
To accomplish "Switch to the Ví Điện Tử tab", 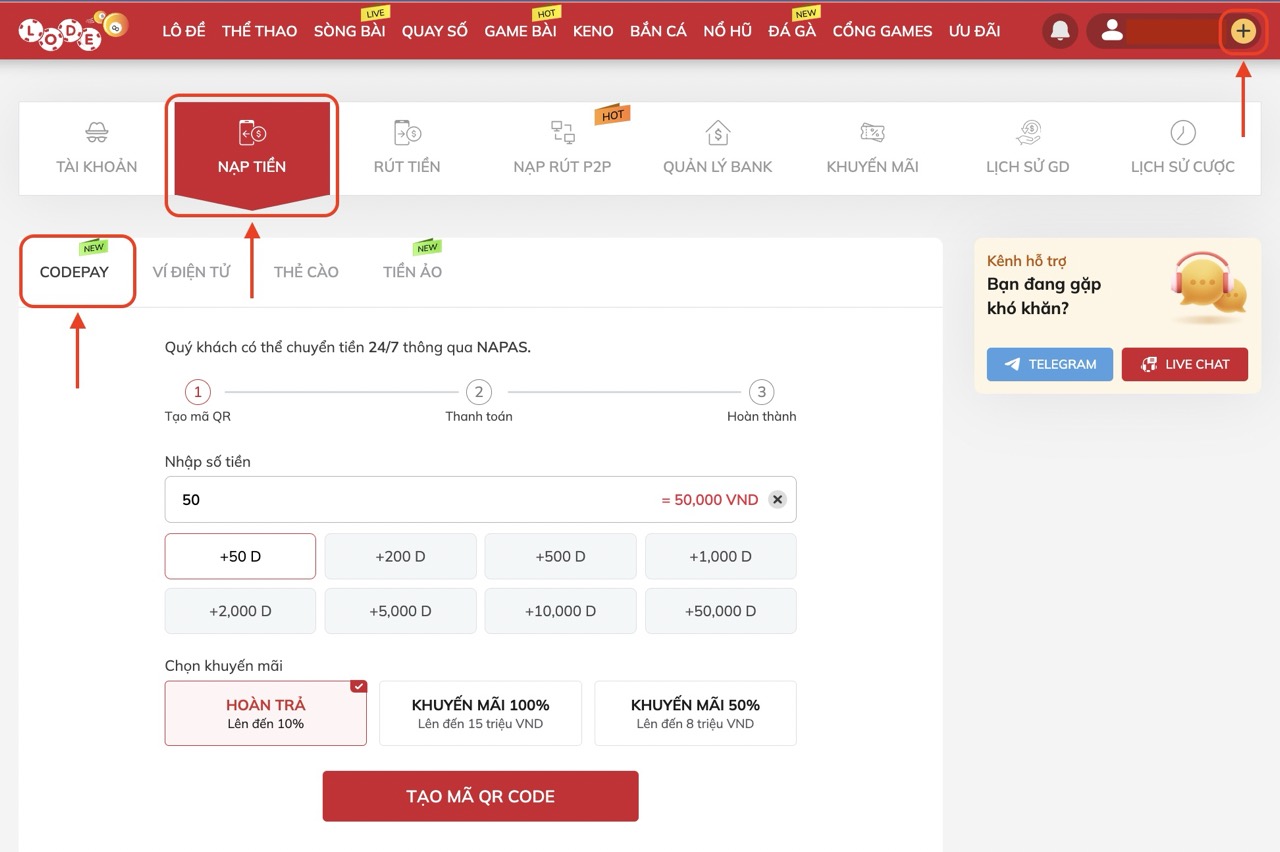I will 191,272.
